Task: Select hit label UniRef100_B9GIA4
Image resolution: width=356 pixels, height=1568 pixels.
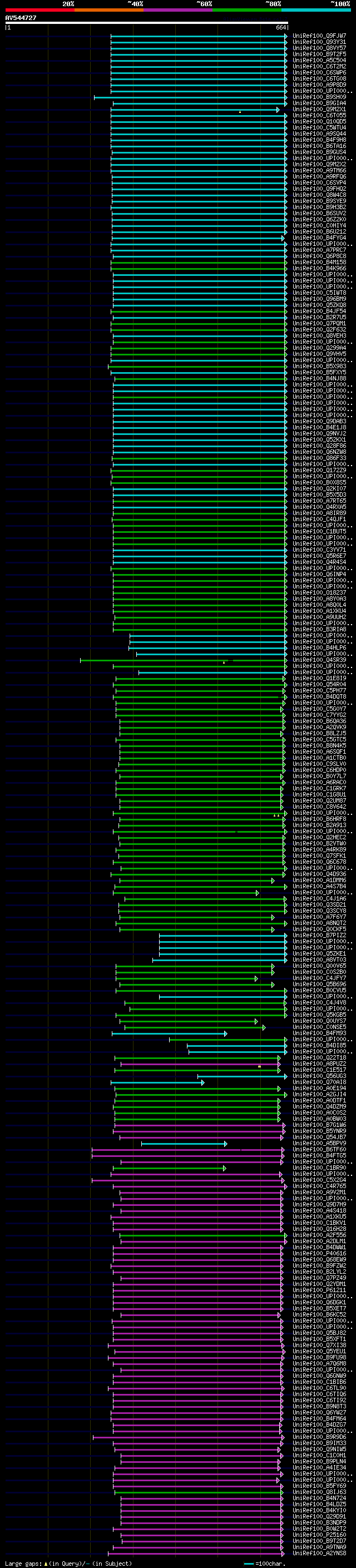Action: (x=319, y=103)
